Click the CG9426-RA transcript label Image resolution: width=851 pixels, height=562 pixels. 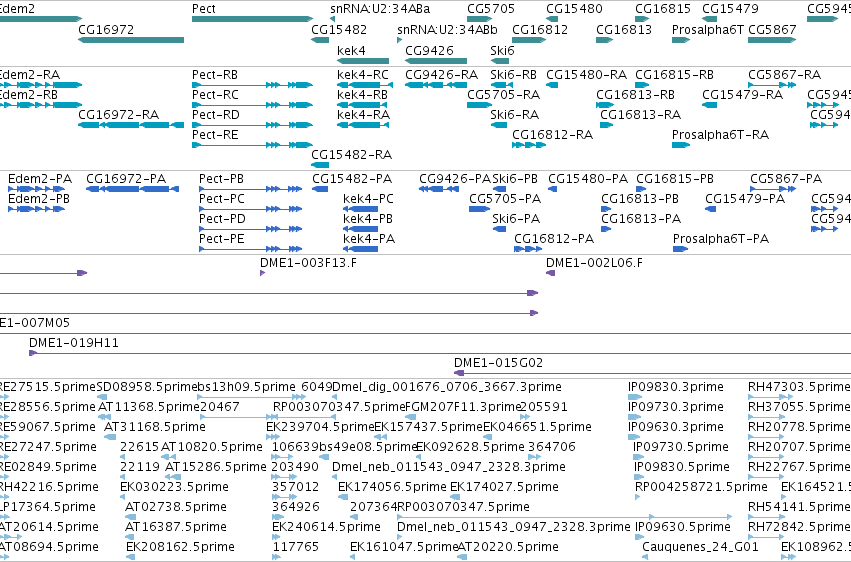[x=441, y=74]
